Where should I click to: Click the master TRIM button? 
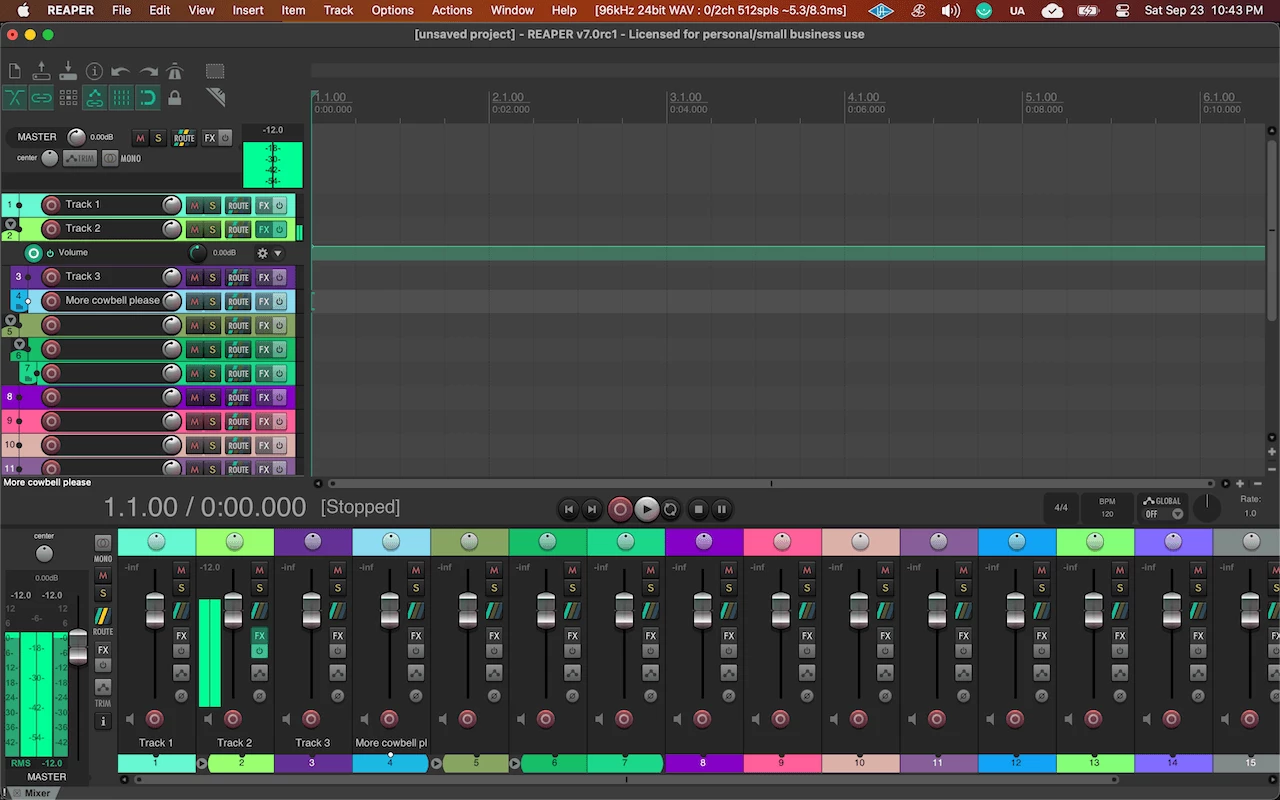coord(80,158)
